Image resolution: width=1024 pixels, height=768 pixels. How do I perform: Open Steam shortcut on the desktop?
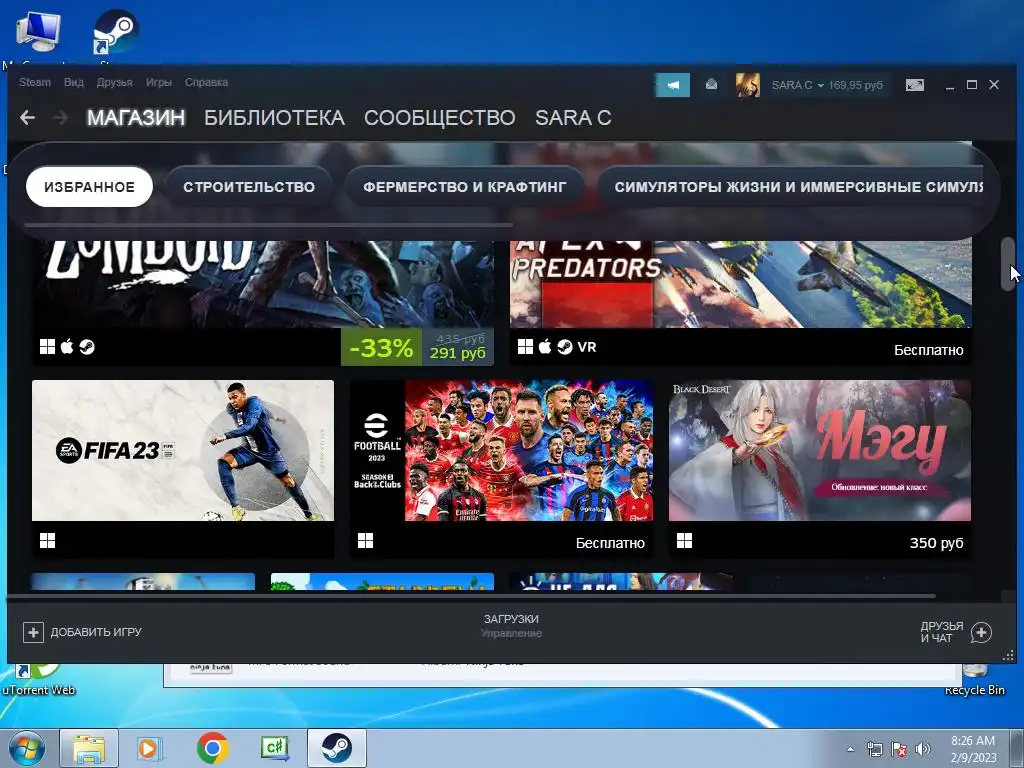click(x=115, y=33)
